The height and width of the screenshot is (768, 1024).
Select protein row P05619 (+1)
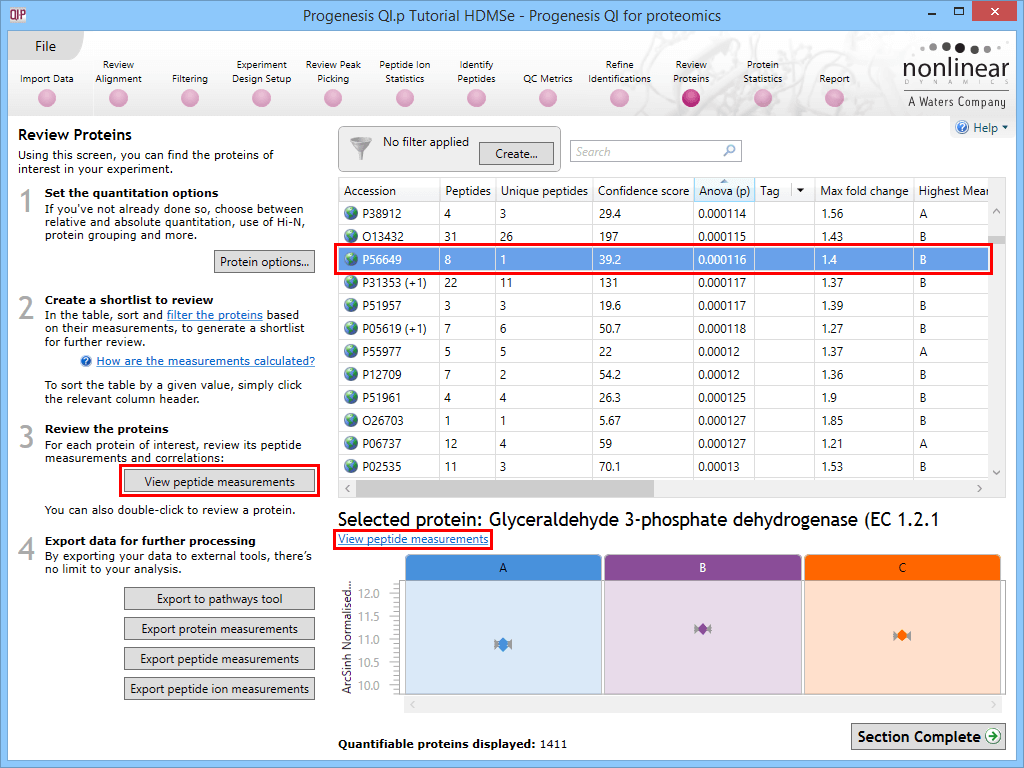tap(663, 328)
